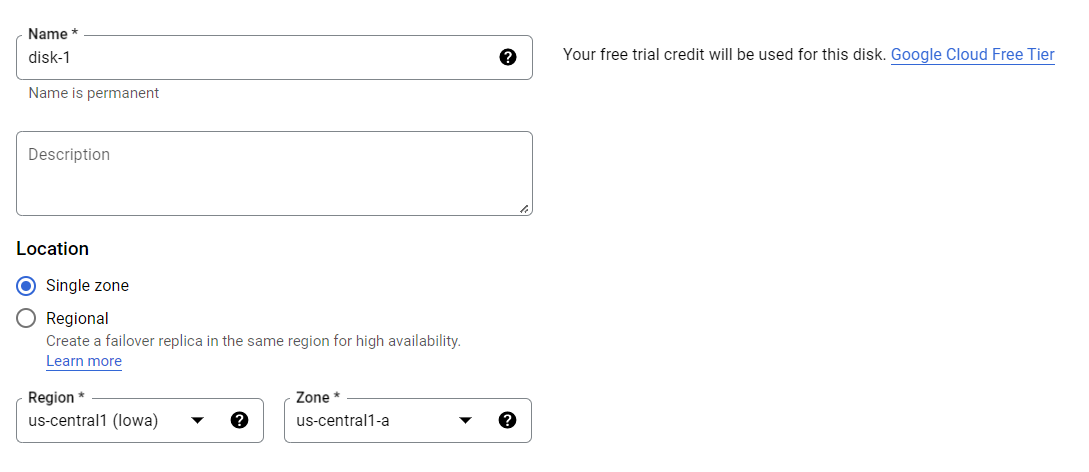Show the Region field help icon info
The width and height of the screenshot is (1089, 472).
click(240, 420)
